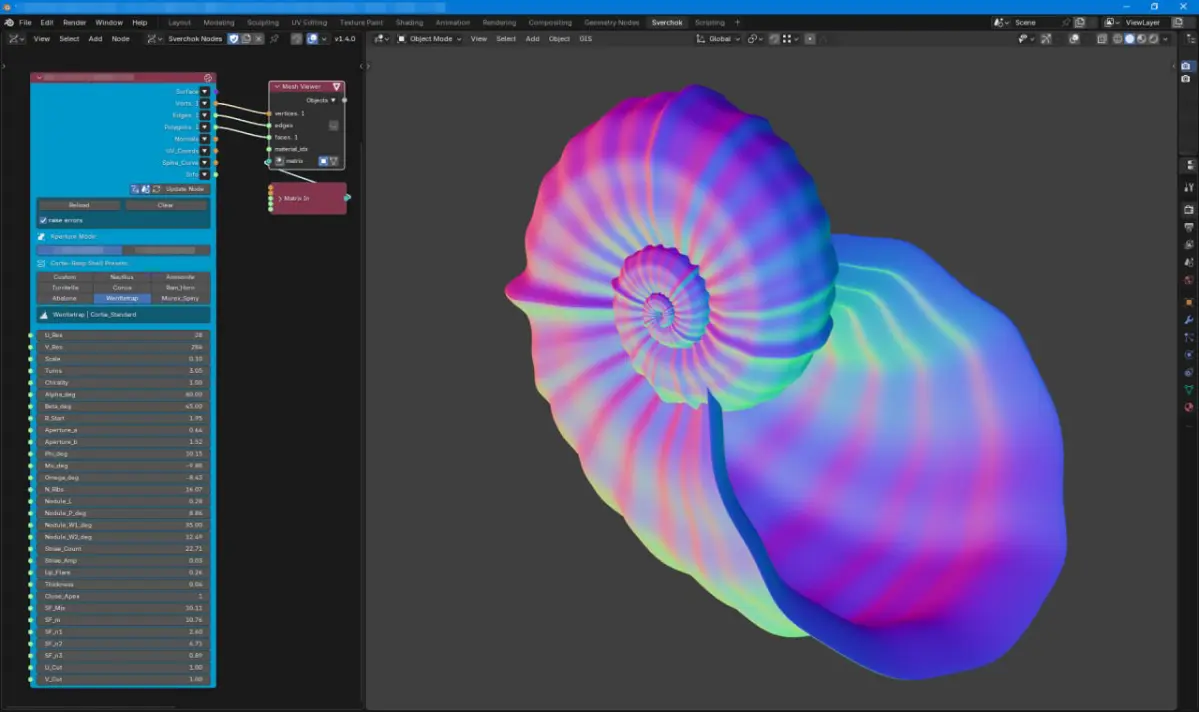The image size is (1199, 712).
Task: Switch to the Scripting workspace tab
Action: [709, 23]
